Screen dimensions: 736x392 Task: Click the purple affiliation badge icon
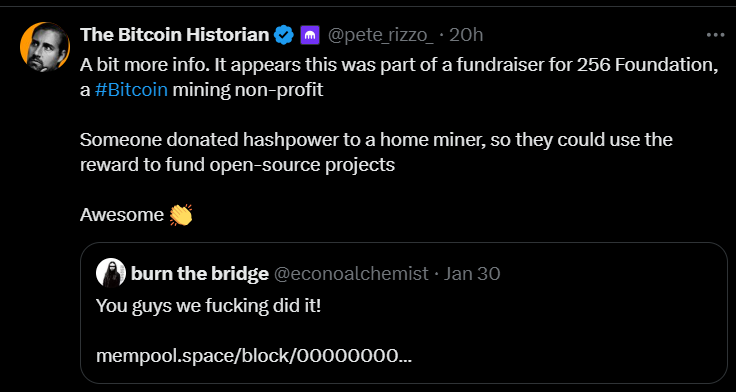click(310, 35)
